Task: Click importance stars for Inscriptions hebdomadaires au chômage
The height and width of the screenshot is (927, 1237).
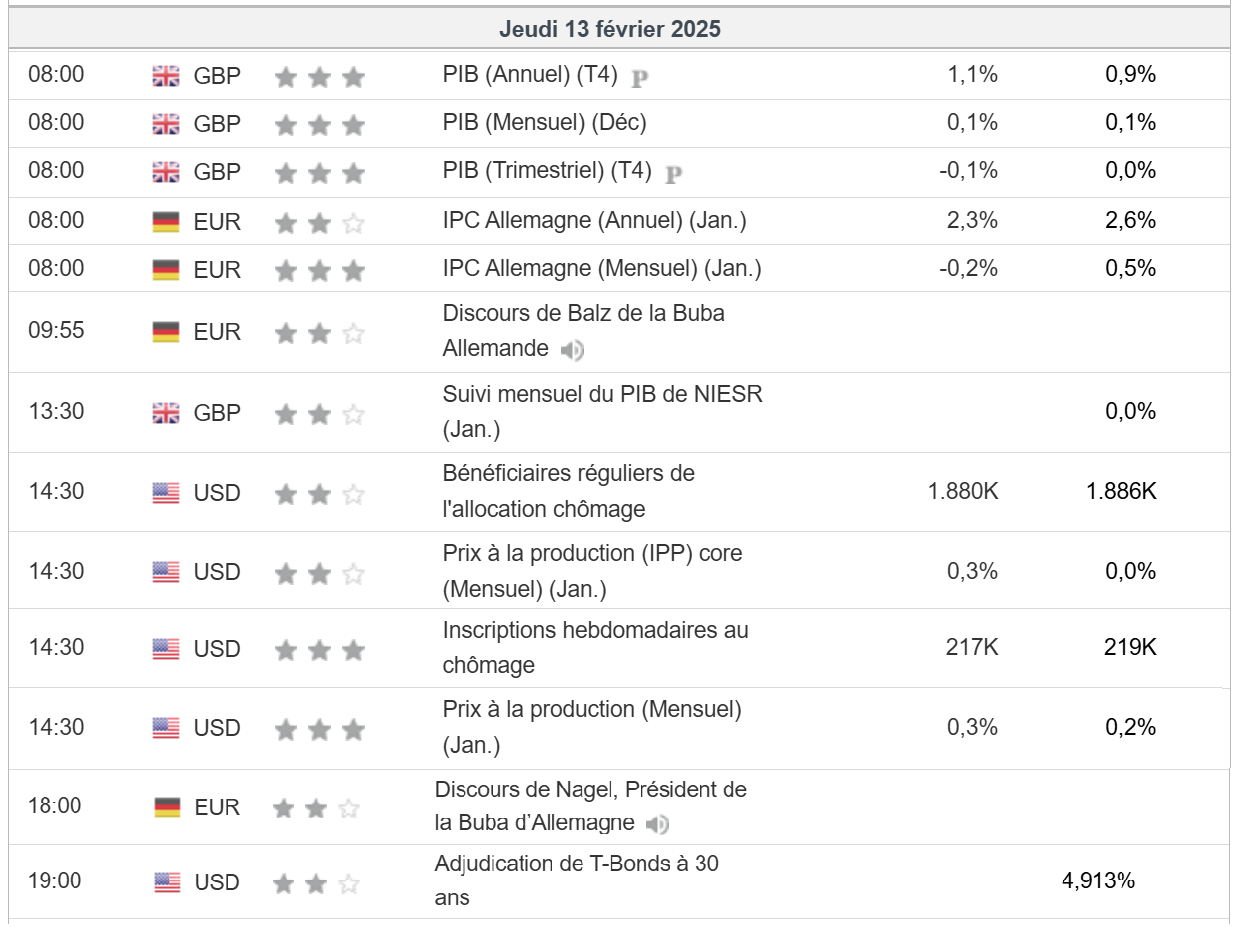Action: point(319,650)
